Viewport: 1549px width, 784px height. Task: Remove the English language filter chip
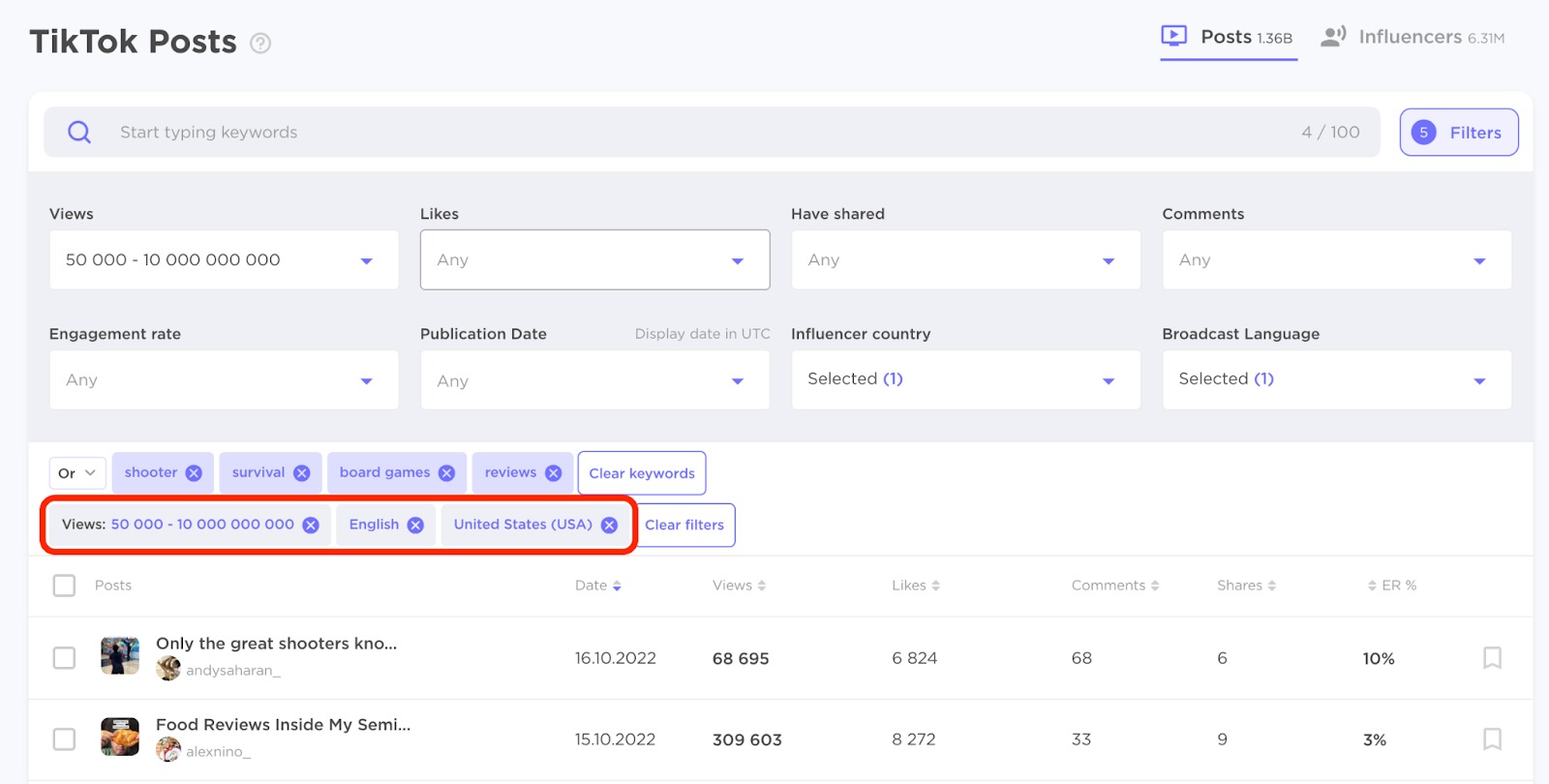[415, 525]
